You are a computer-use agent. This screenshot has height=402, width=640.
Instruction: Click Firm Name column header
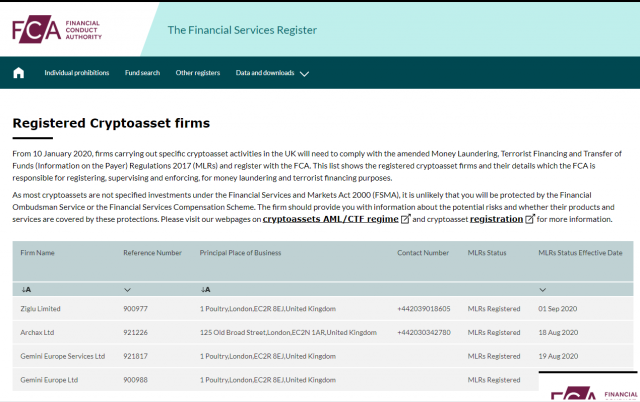(38, 253)
